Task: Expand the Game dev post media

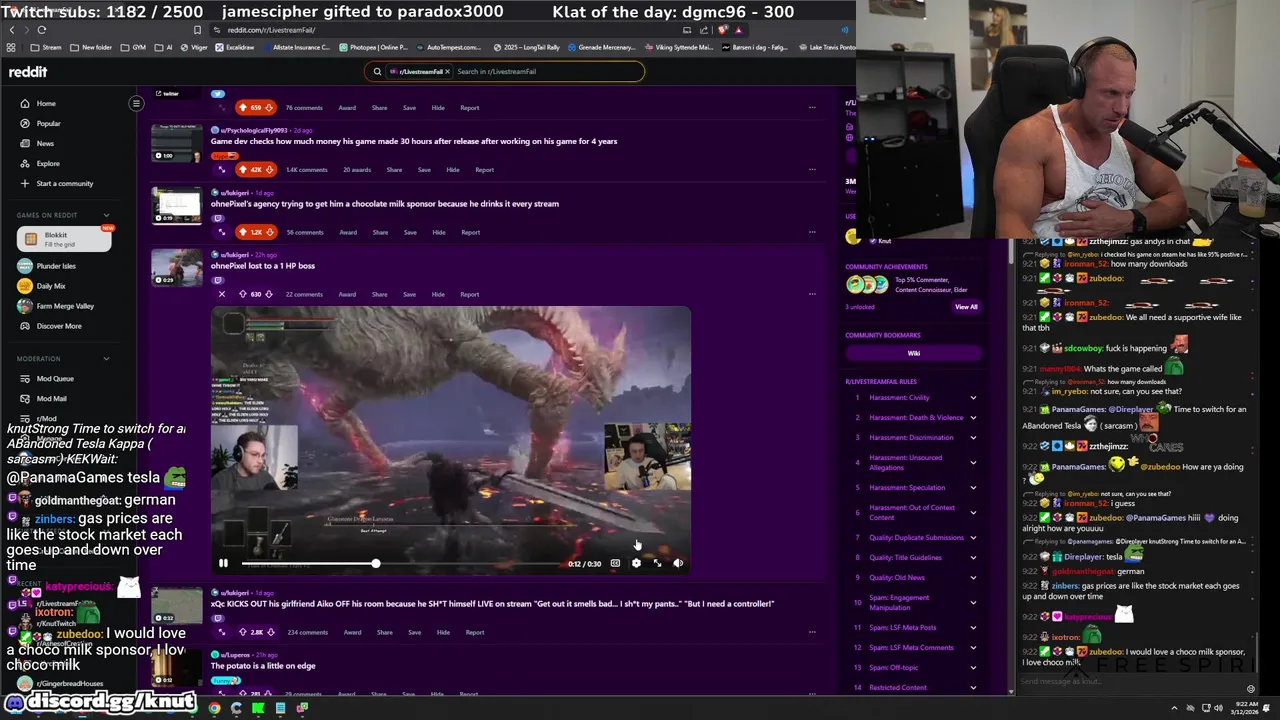Action: click(x=222, y=170)
